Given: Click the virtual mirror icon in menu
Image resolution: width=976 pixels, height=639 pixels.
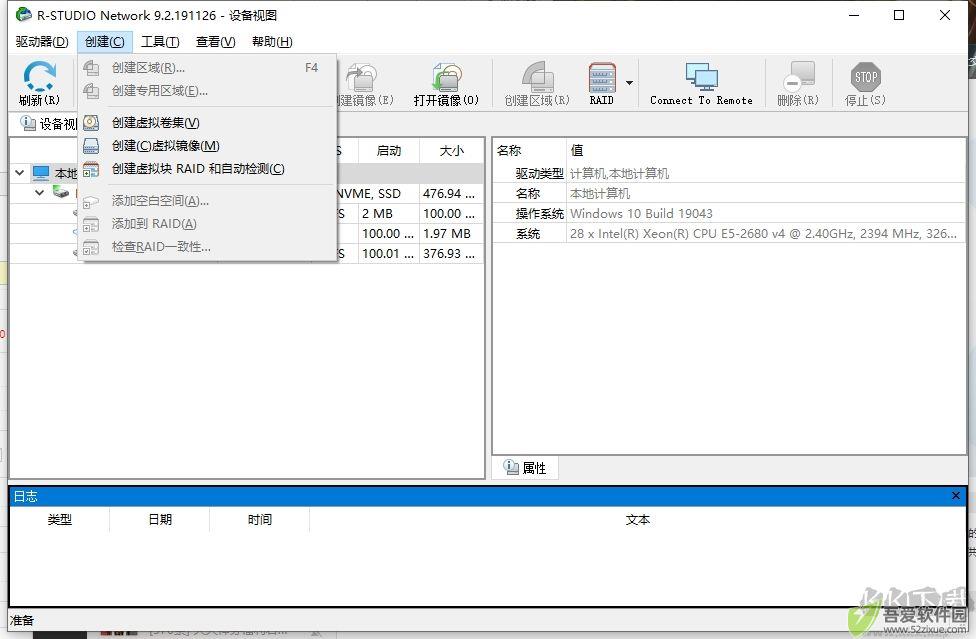Looking at the screenshot, I should coord(91,146).
